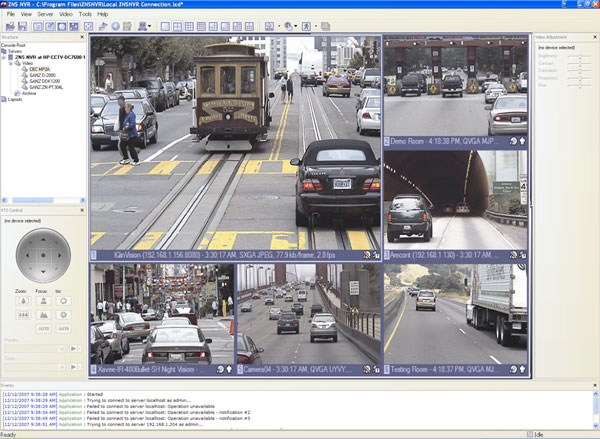Open dropdown arrow beside the monitor icon
Image resolution: width=600 pixels, height=439 pixels.
point(279,26)
